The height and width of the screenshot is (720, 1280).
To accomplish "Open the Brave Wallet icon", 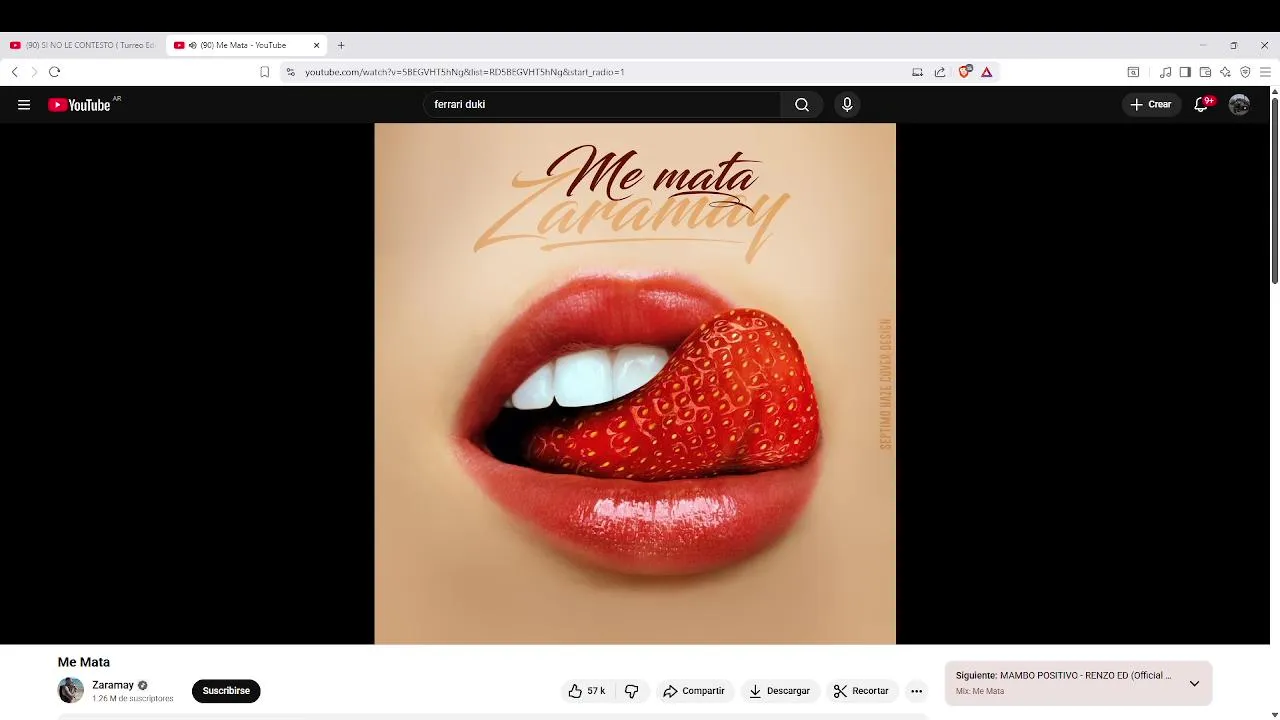I will 1205,72.
